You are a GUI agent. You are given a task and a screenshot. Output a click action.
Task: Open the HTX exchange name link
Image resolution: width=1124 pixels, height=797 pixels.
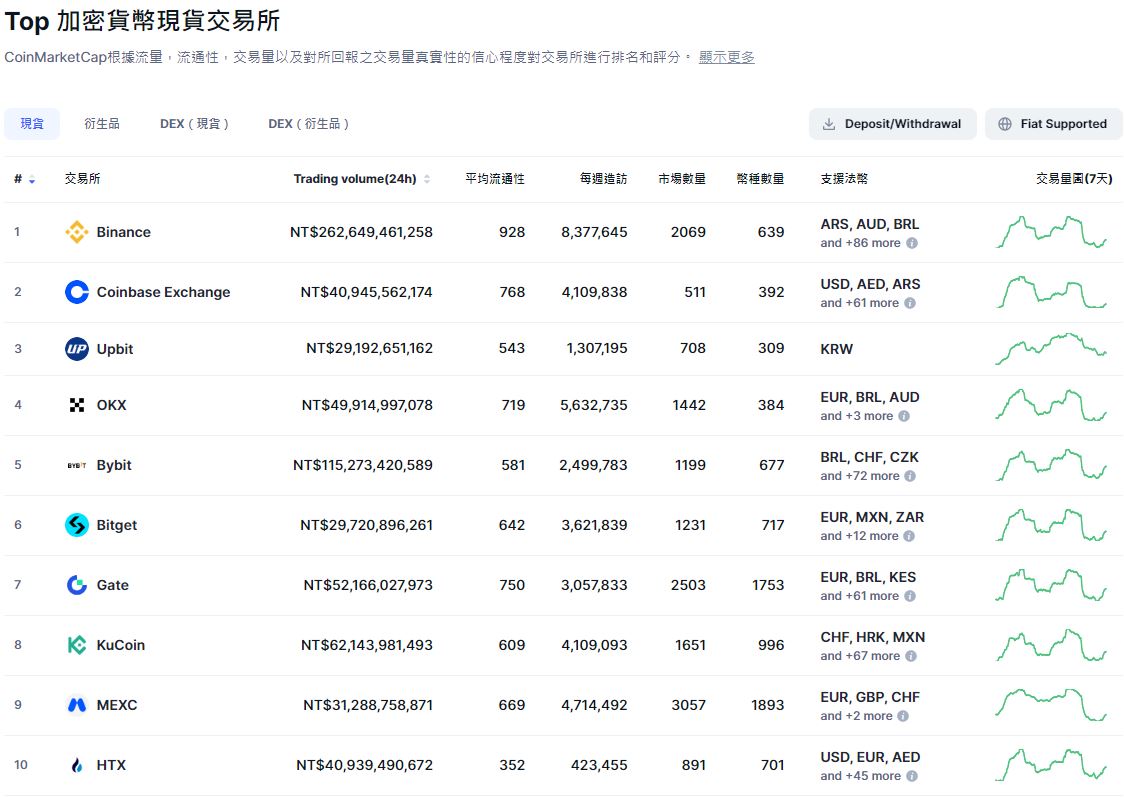(111, 765)
